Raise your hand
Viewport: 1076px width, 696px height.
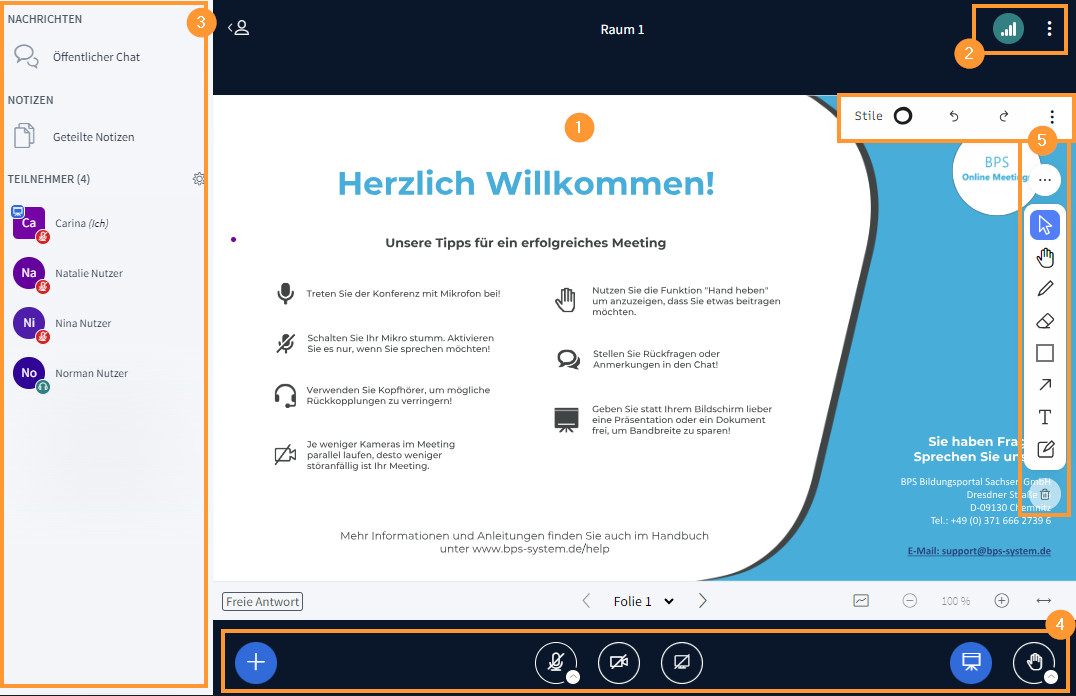click(1035, 662)
